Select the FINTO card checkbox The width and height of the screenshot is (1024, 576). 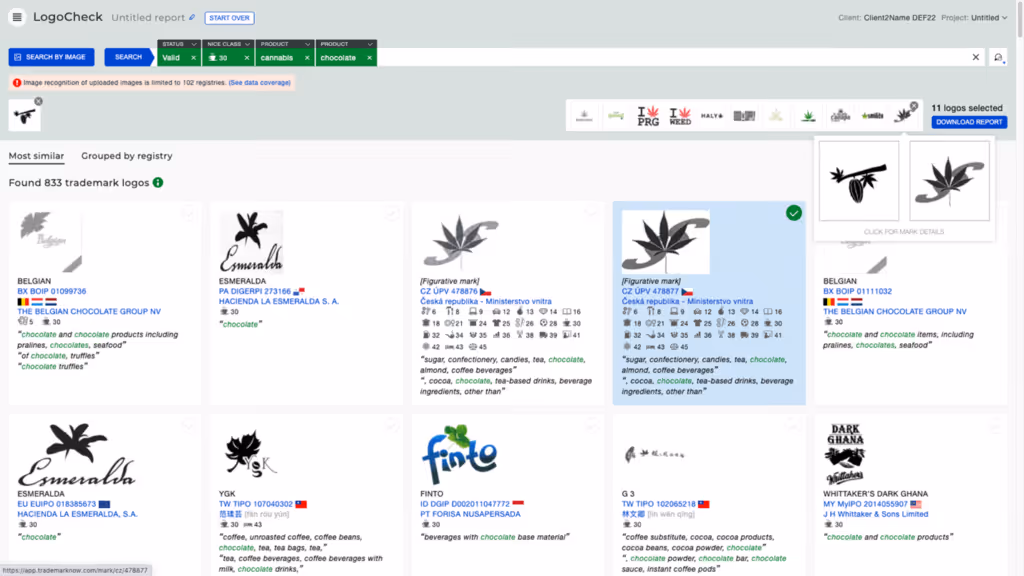[x=592, y=426]
